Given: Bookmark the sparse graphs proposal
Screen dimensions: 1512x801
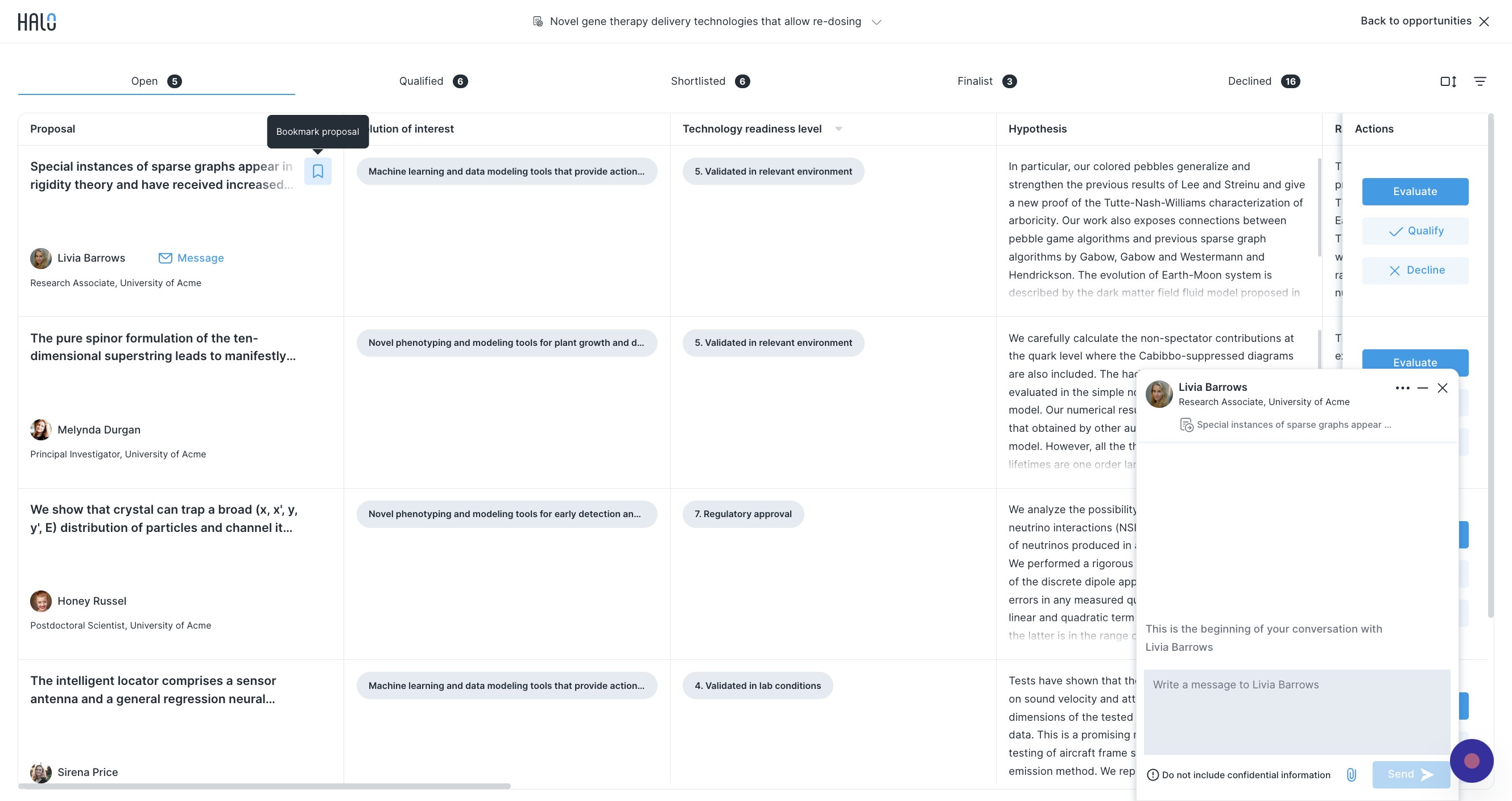Looking at the screenshot, I should pos(317,171).
